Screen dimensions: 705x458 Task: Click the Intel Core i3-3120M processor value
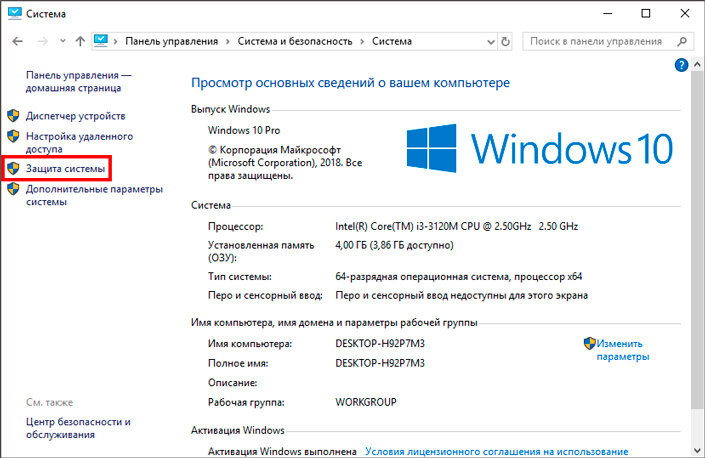456,226
